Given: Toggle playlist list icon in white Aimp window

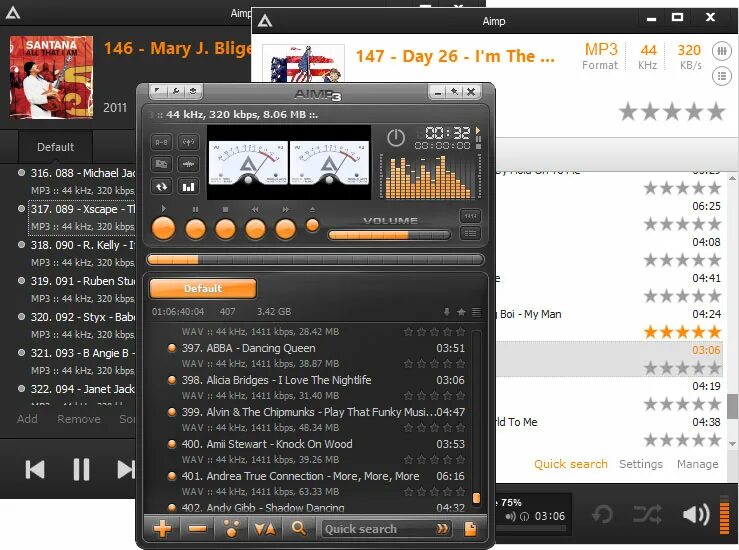Looking at the screenshot, I should click(722, 76).
